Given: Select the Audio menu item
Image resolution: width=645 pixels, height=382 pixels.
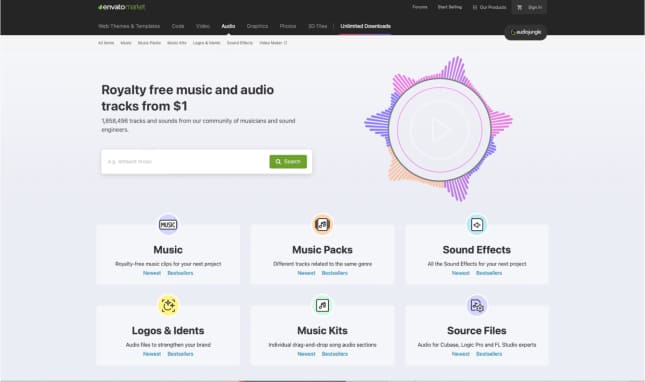Looking at the screenshot, I should coord(228,26).
